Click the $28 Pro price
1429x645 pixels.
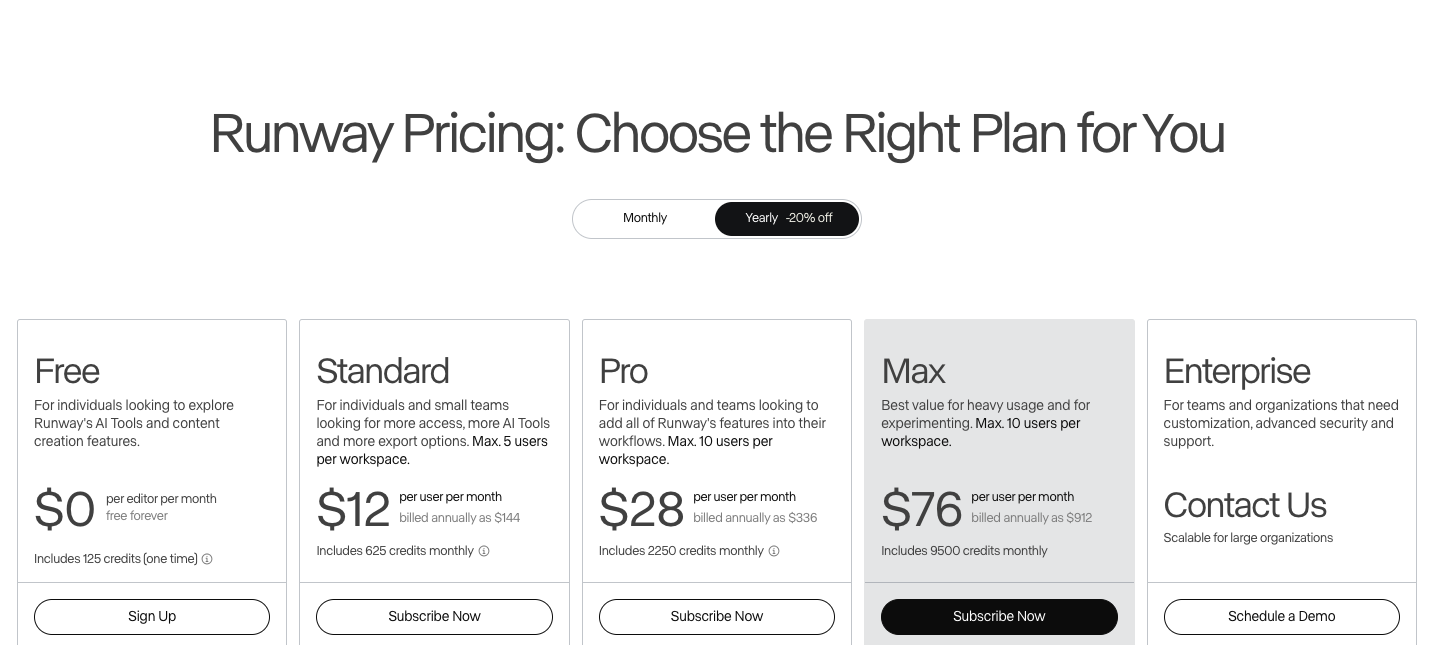click(641, 508)
